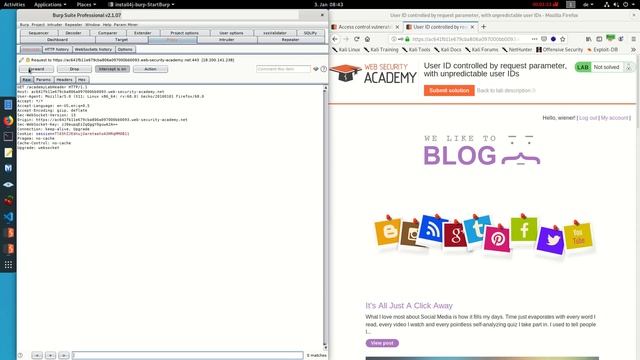Open the Firefox icon in the dock
640x360 pixels.
(x=8, y=120)
